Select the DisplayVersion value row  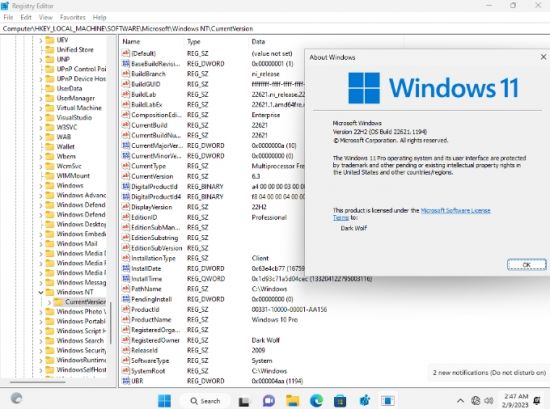coord(213,207)
